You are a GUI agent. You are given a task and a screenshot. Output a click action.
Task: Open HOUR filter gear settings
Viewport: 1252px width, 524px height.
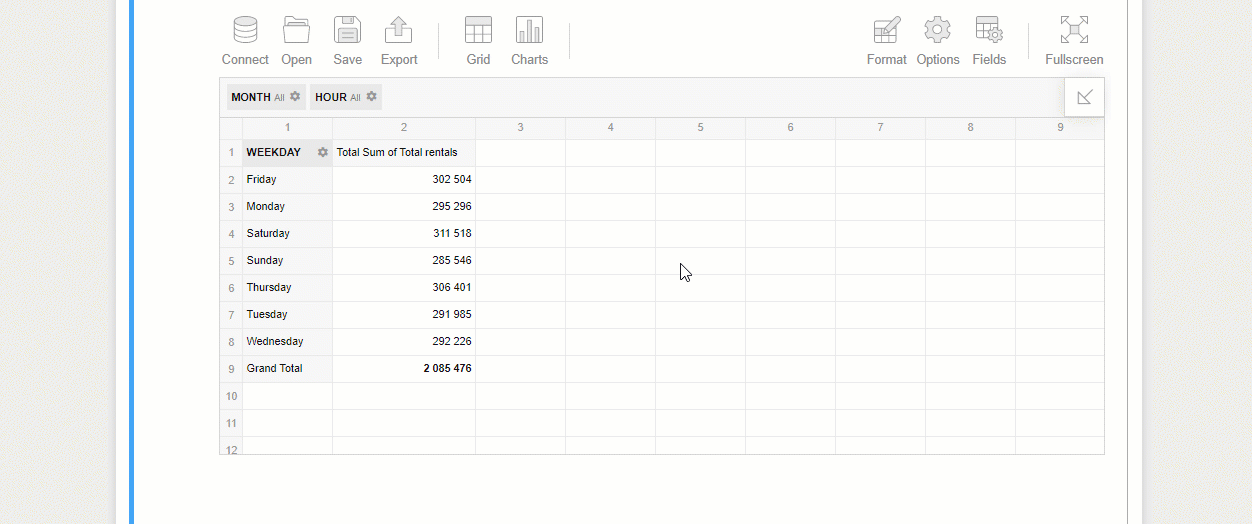point(371,97)
